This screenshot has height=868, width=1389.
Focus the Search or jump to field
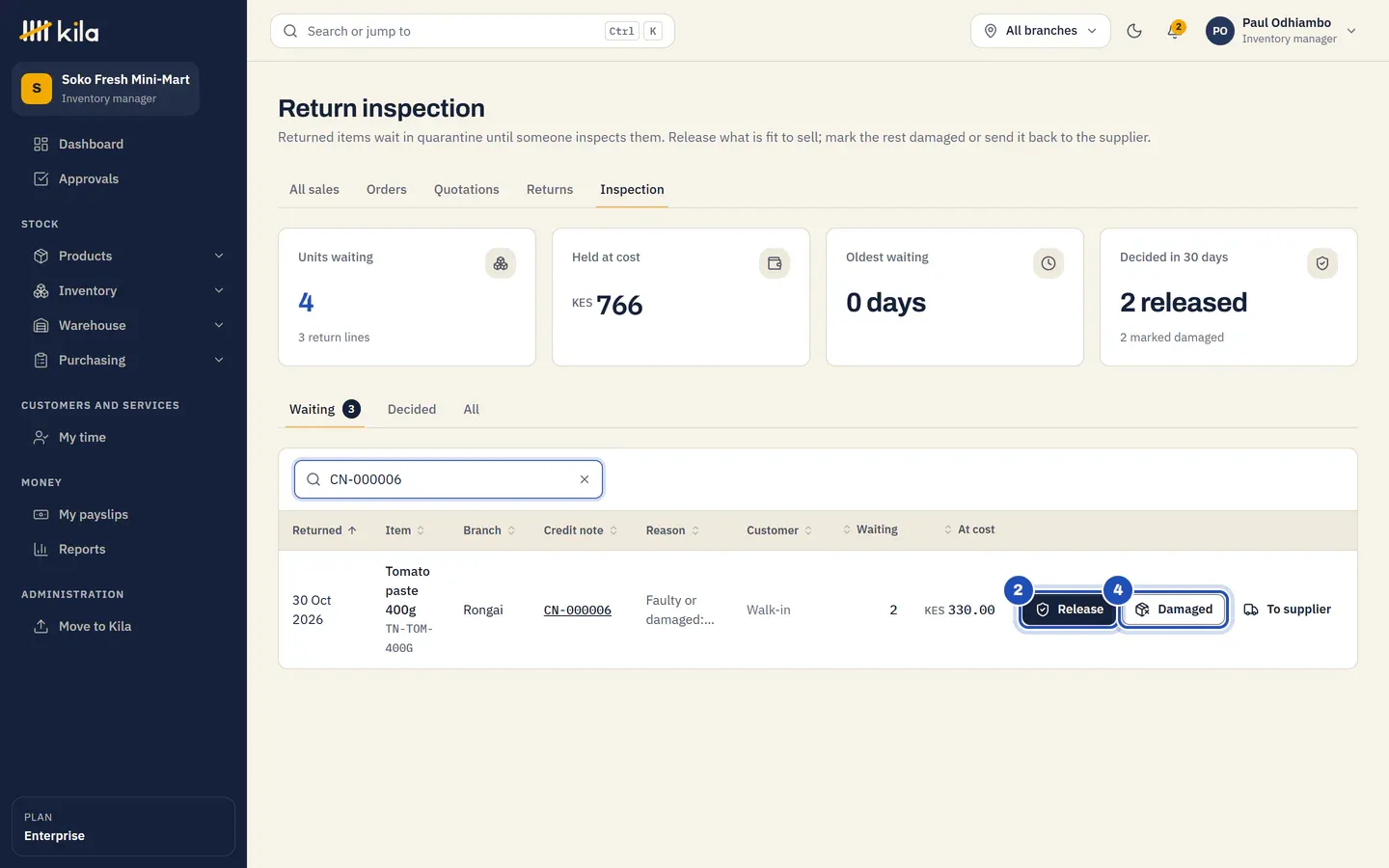[473, 31]
